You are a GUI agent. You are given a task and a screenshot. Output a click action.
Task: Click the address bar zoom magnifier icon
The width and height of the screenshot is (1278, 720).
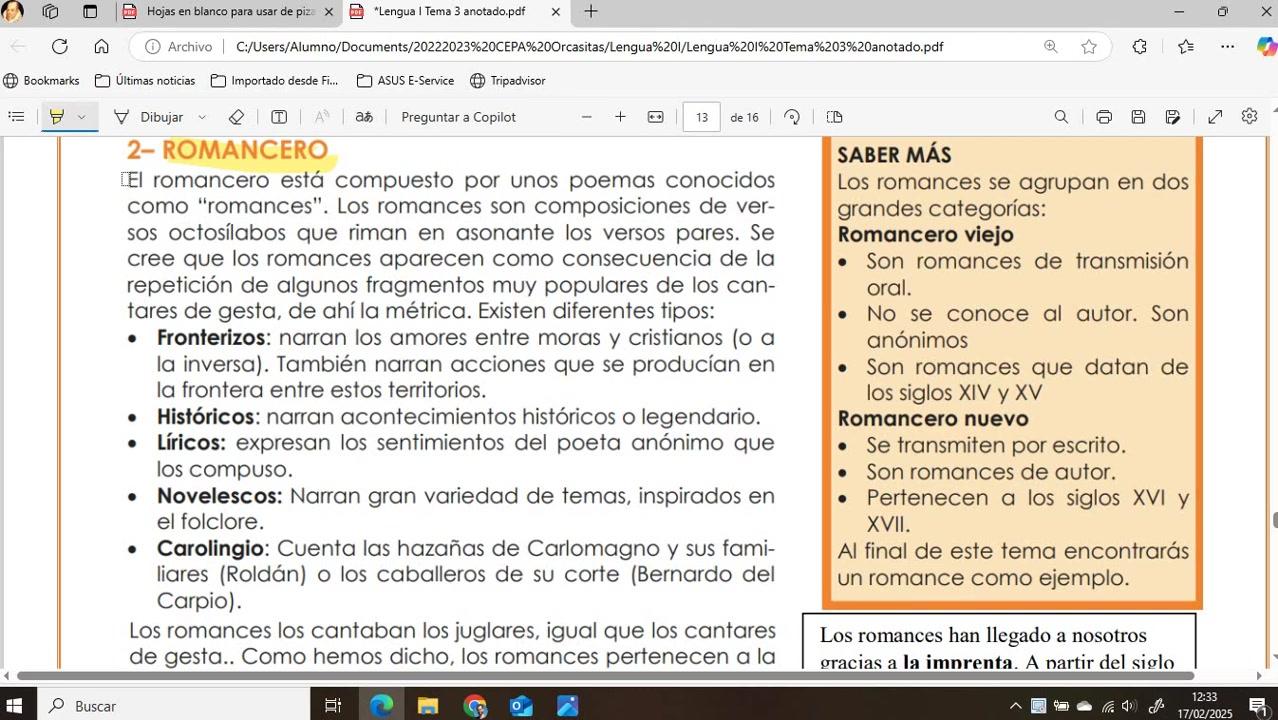click(x=1050, y=46)
